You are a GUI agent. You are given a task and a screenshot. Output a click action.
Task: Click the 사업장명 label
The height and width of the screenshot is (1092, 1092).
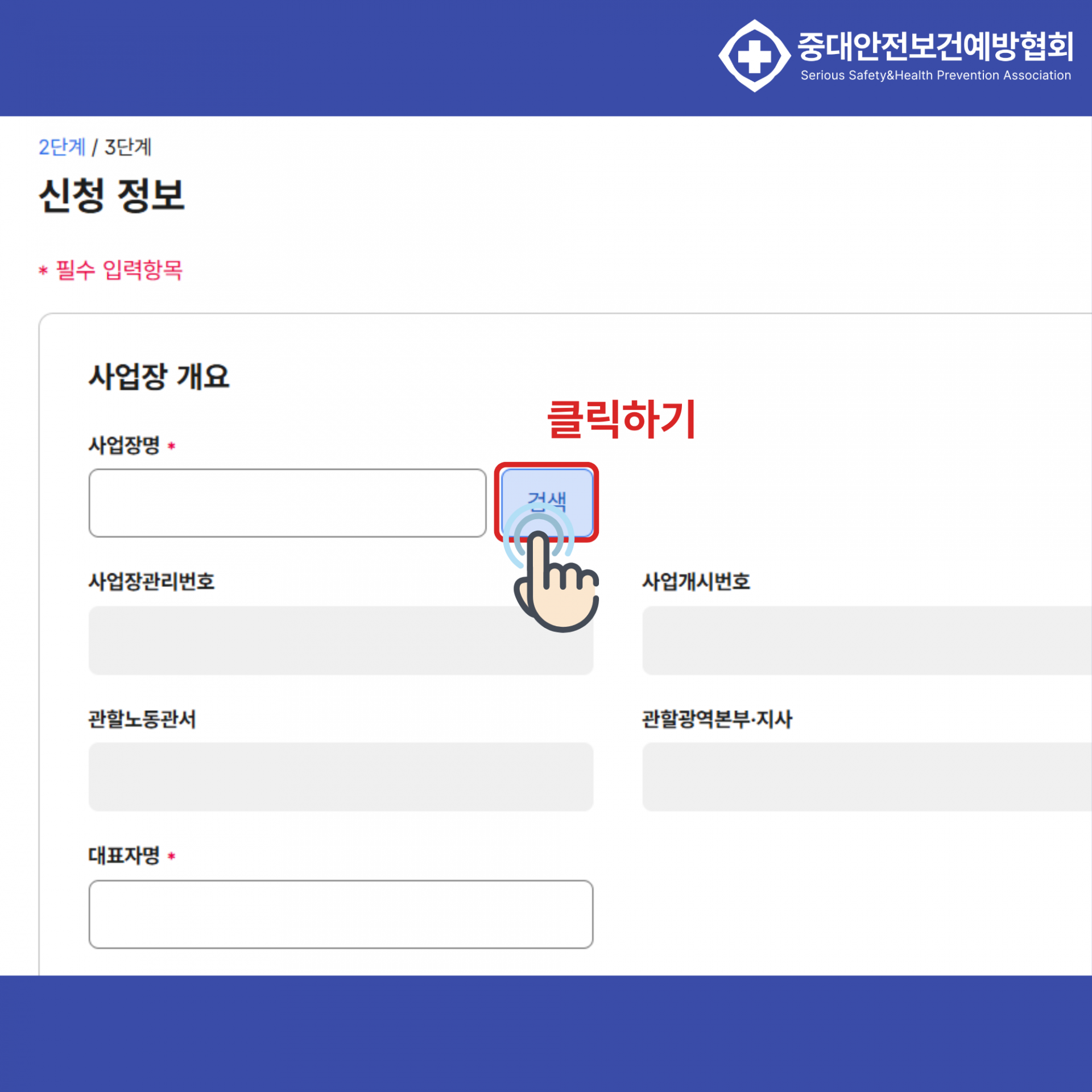point(124,445)
